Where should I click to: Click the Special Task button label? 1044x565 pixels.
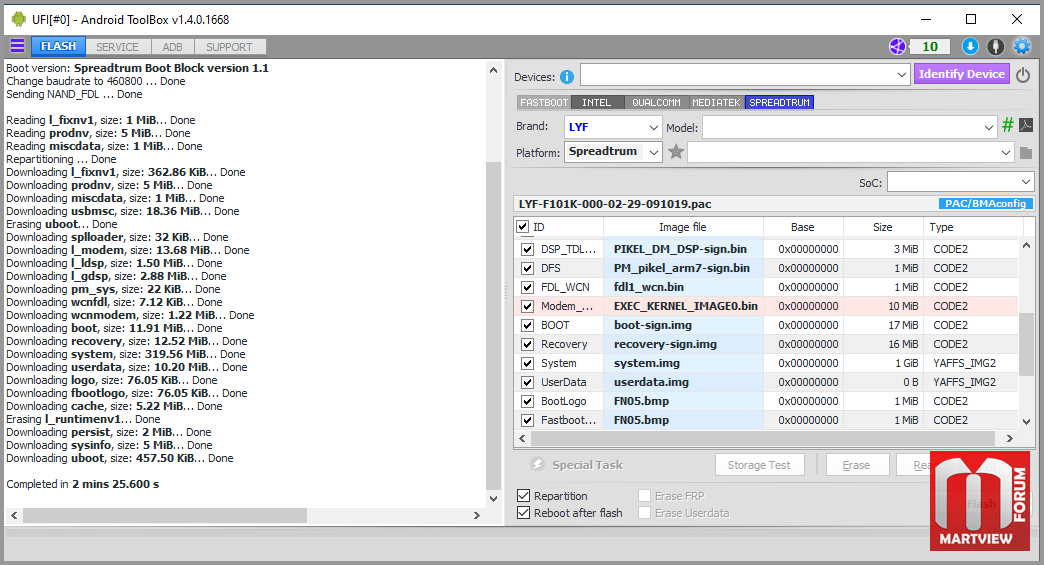click(587, 465)
